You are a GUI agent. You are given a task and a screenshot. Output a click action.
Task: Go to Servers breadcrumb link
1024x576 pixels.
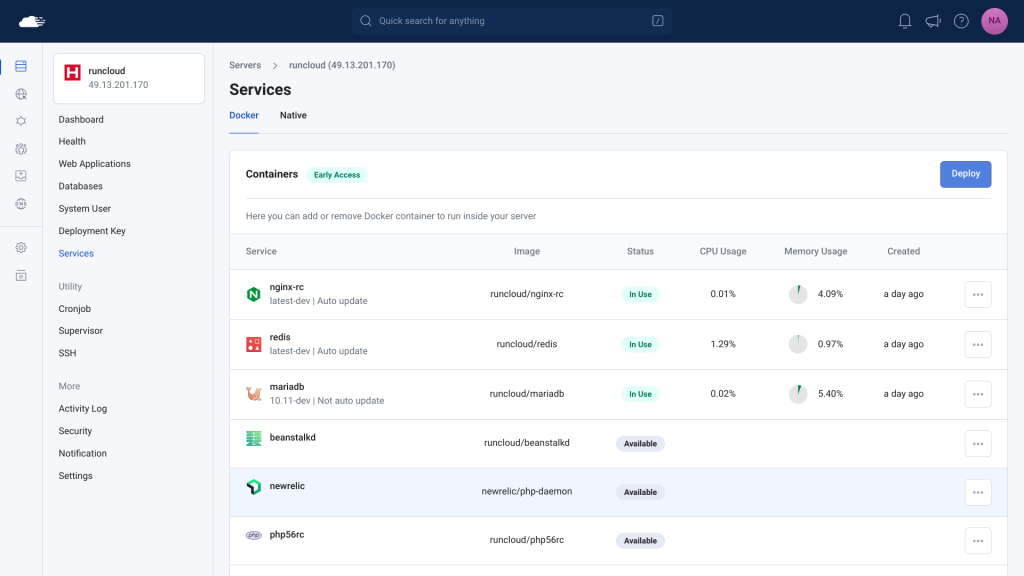[x=245, y=65]
